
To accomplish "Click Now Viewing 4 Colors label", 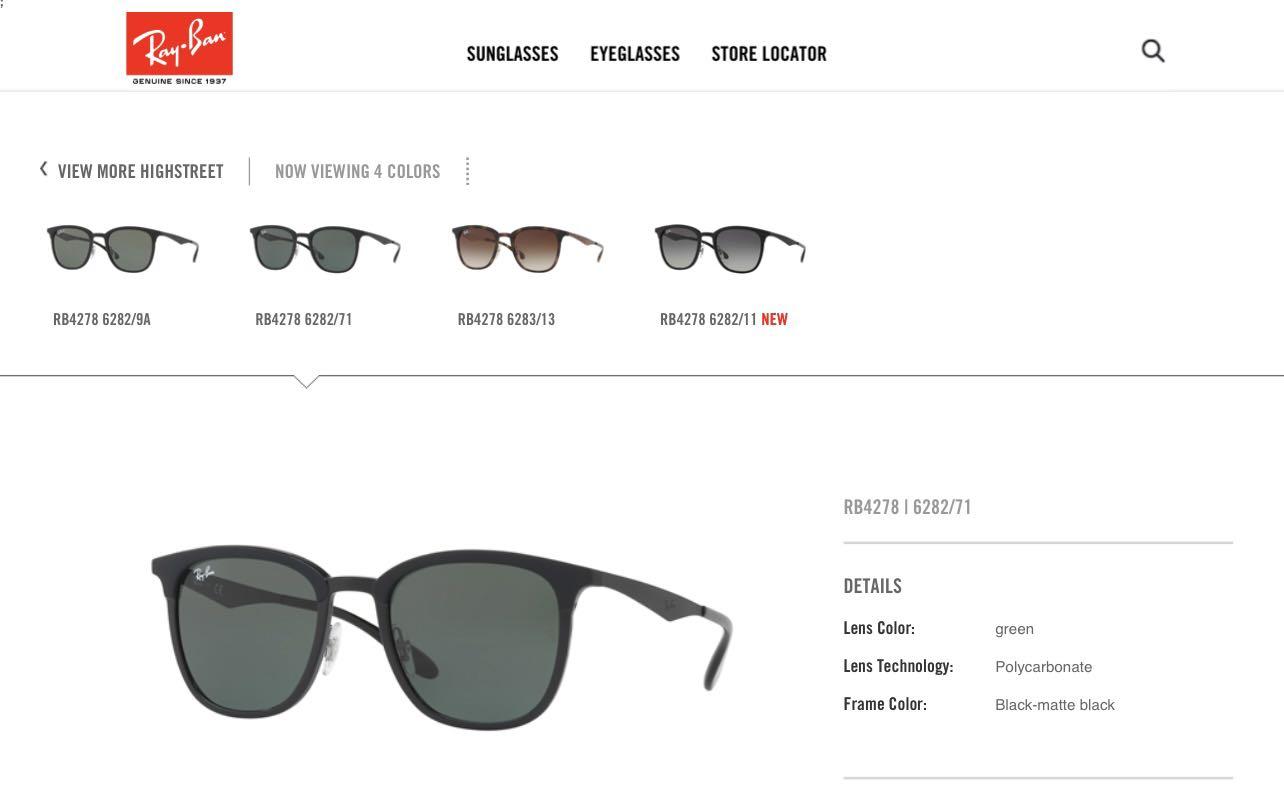I will (357, 171).
